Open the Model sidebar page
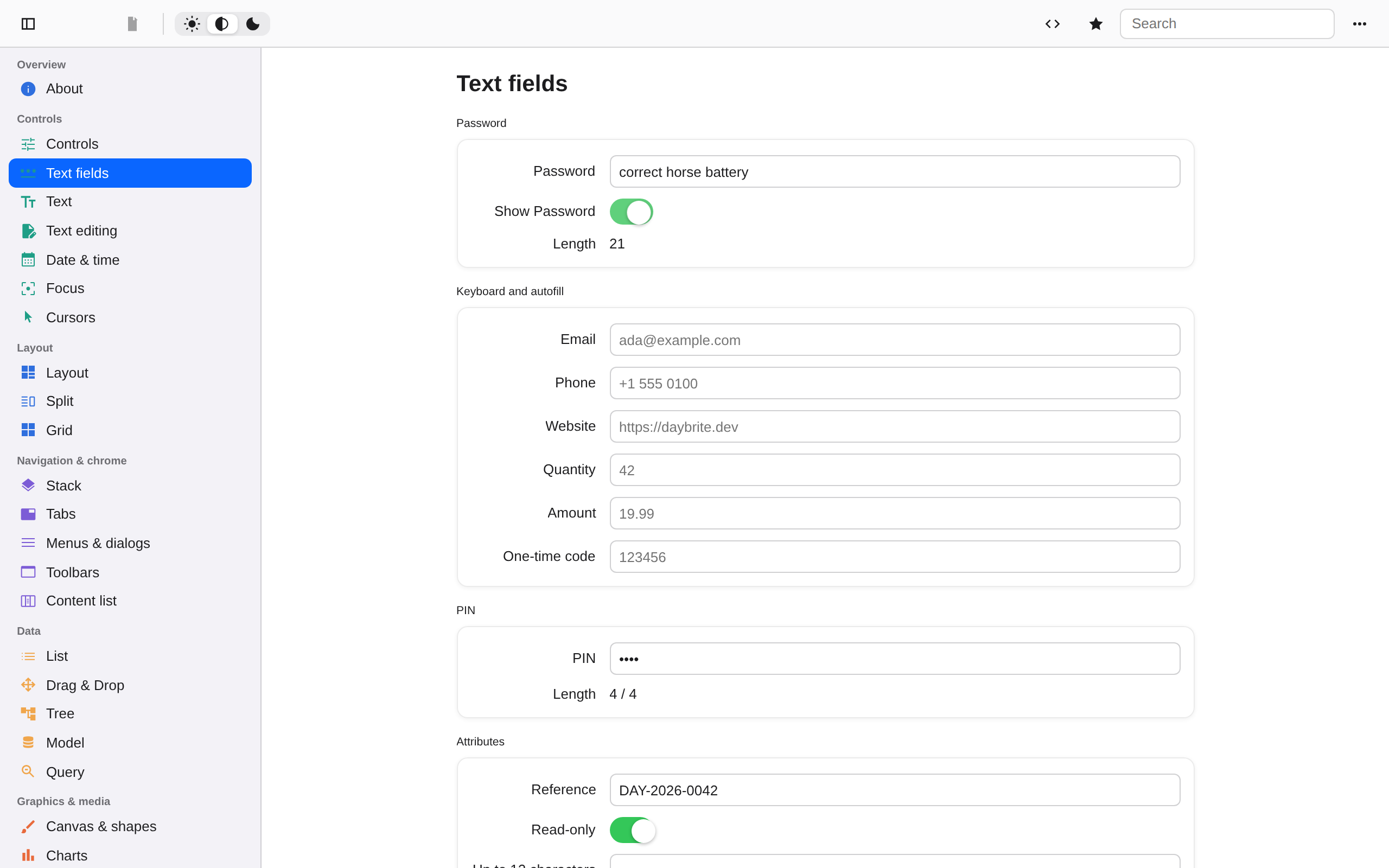 pos(130,742)
